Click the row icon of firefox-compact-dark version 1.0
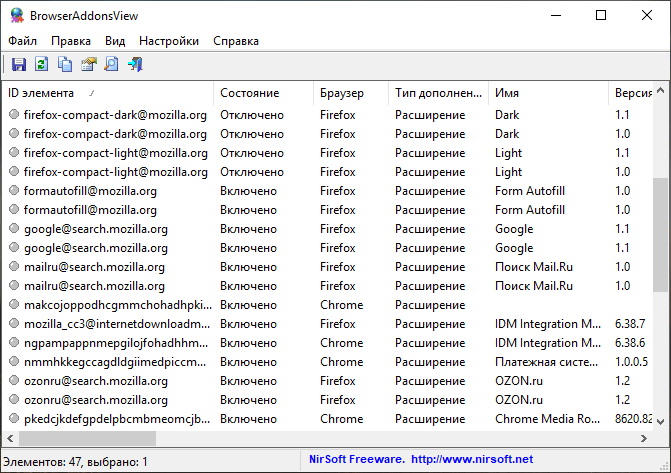 [x=14, y=133]
